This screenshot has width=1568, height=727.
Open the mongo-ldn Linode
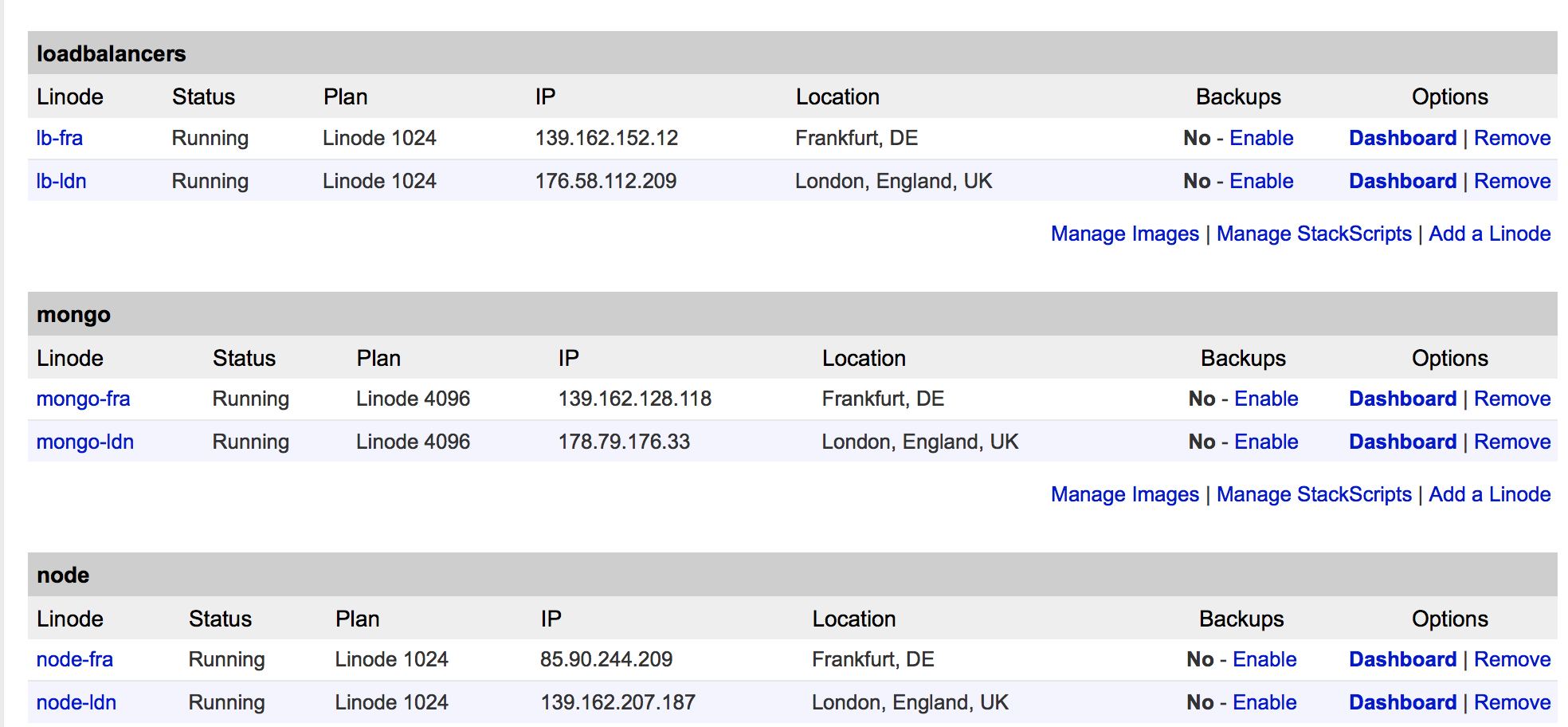pos(85,442)
